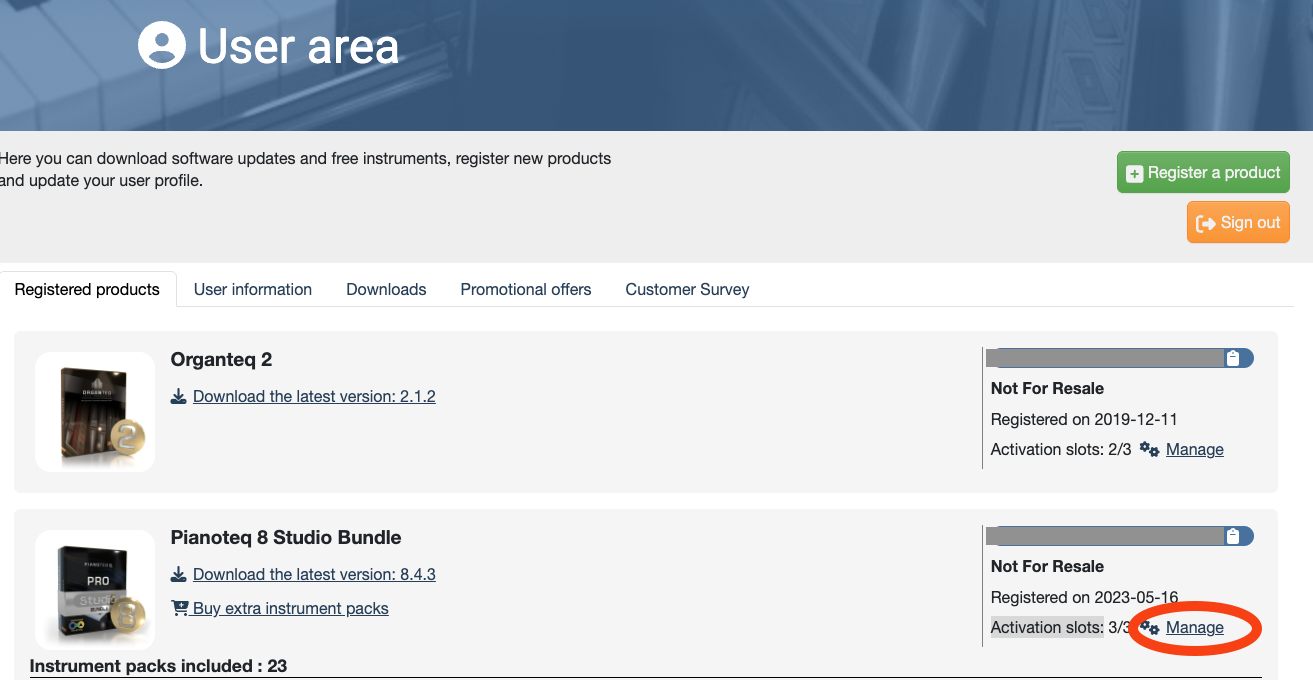Screen dimensions: 1313x680
Task: Click the Activation slots: 3/3 text
Action: [x=1061, y=627]
